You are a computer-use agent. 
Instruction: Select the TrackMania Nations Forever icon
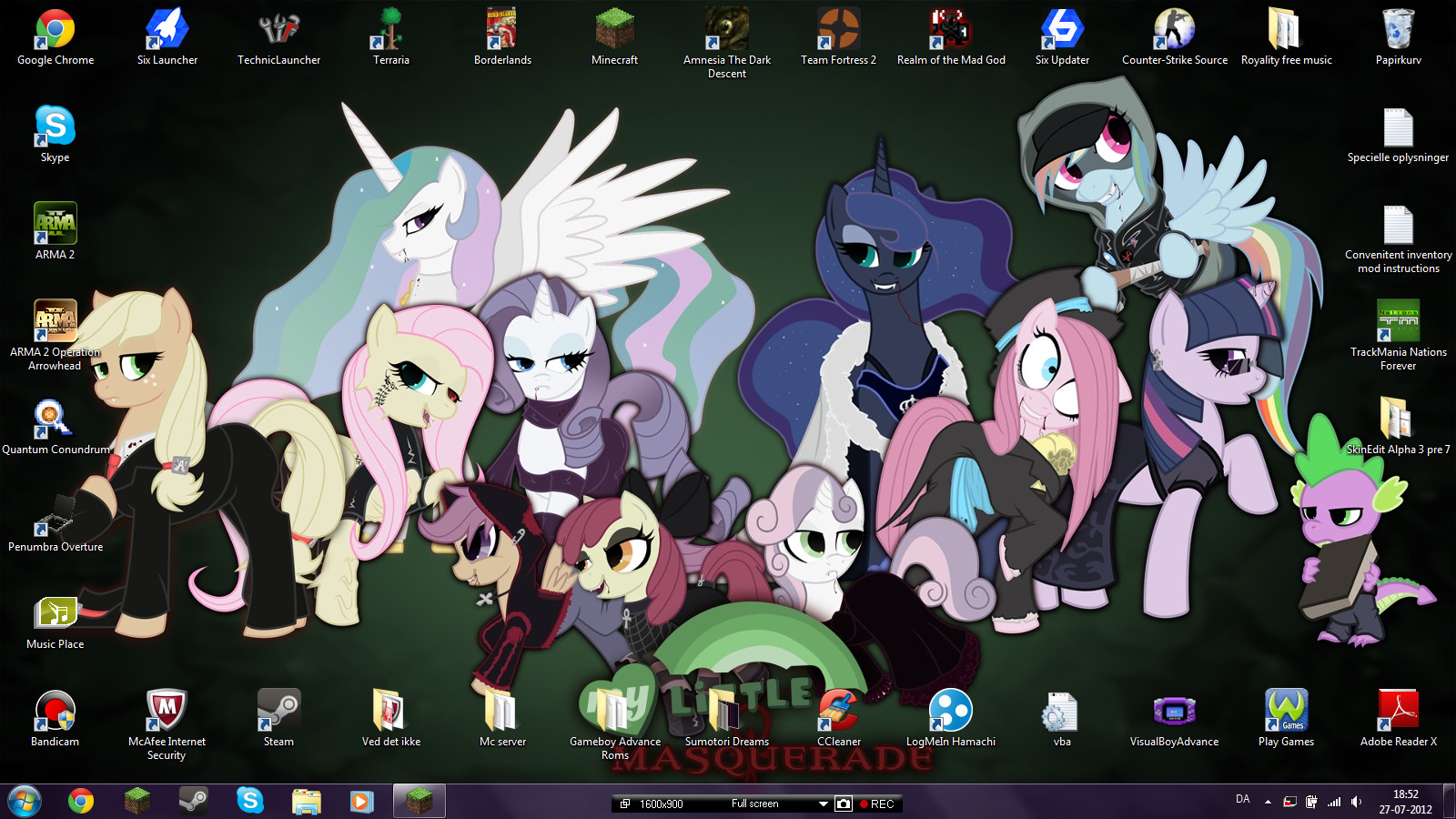1398,323
